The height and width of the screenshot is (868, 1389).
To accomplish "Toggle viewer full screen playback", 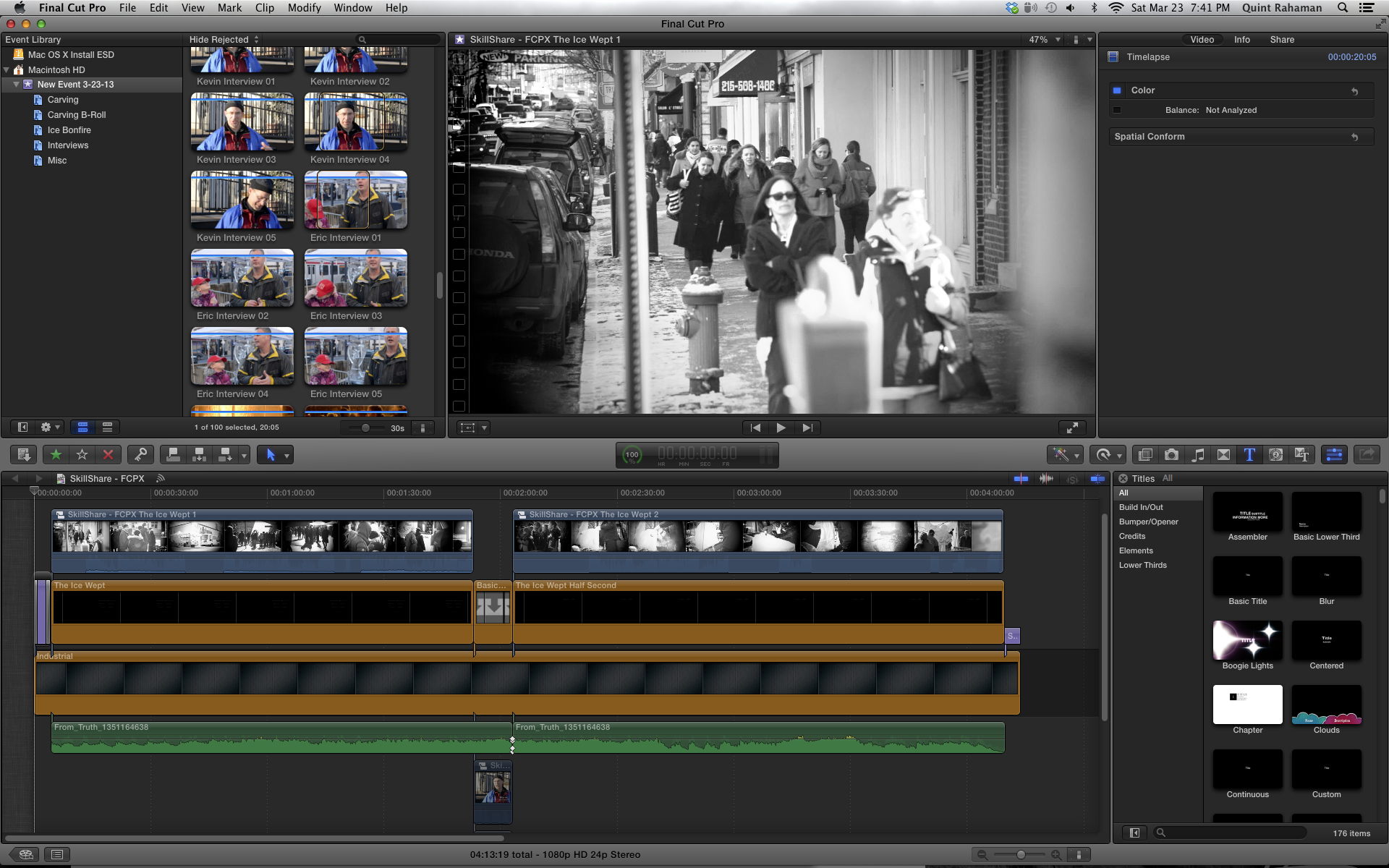I will click(x=1072, y=428).
